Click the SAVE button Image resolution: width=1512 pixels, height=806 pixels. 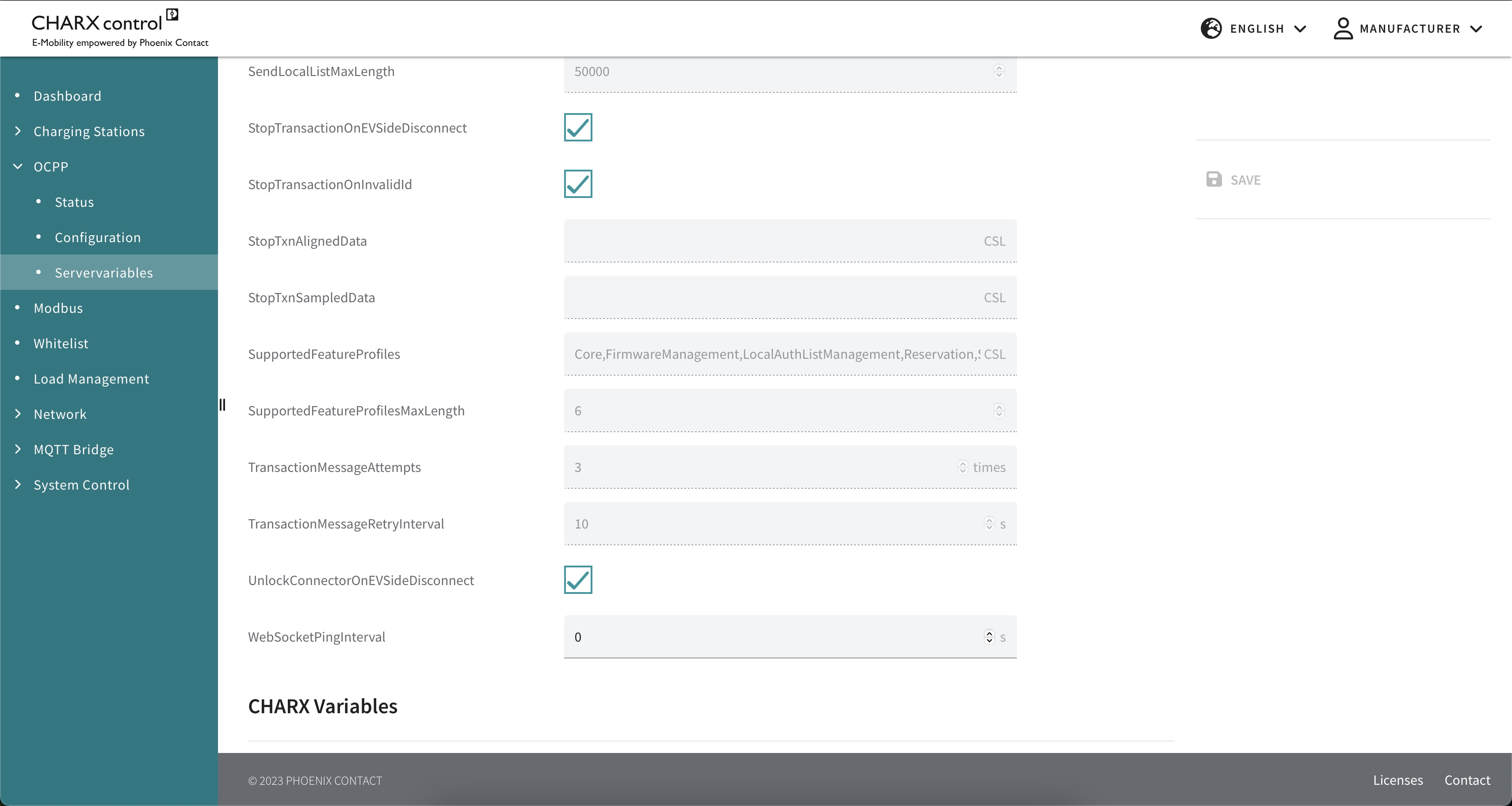[x=1233, y=179]
